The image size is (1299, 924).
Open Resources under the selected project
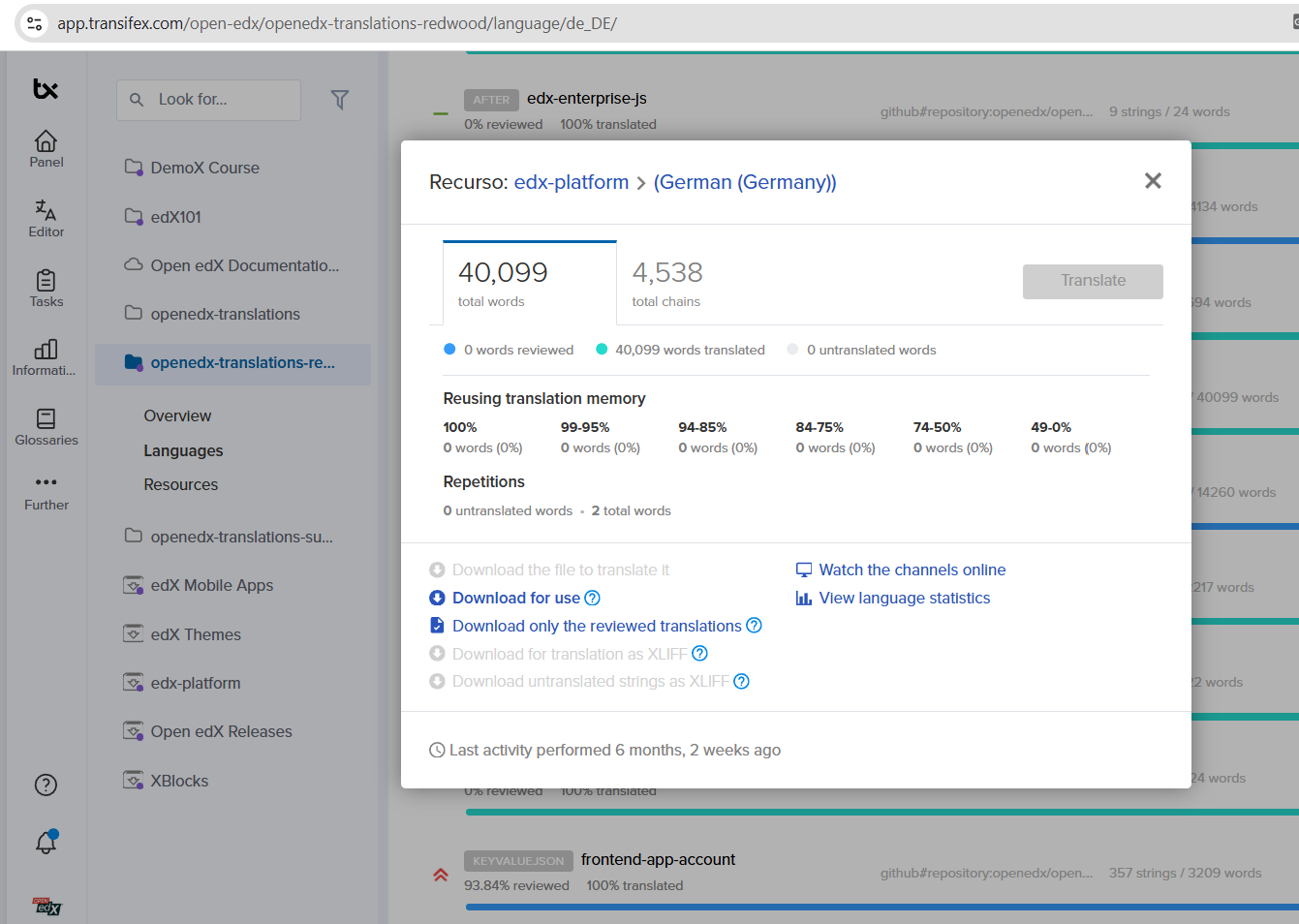[x=181, y=484]
